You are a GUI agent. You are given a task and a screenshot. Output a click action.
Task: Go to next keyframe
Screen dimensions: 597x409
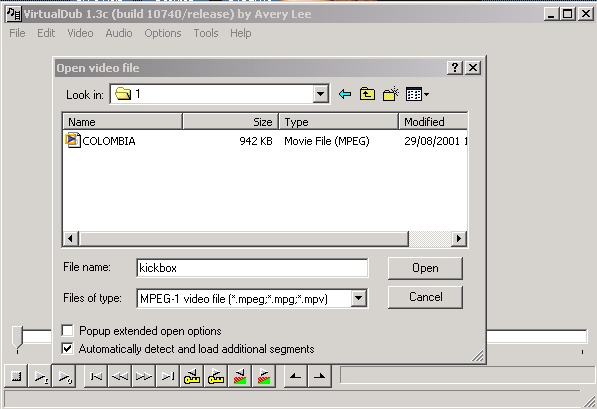coord(215,377)
